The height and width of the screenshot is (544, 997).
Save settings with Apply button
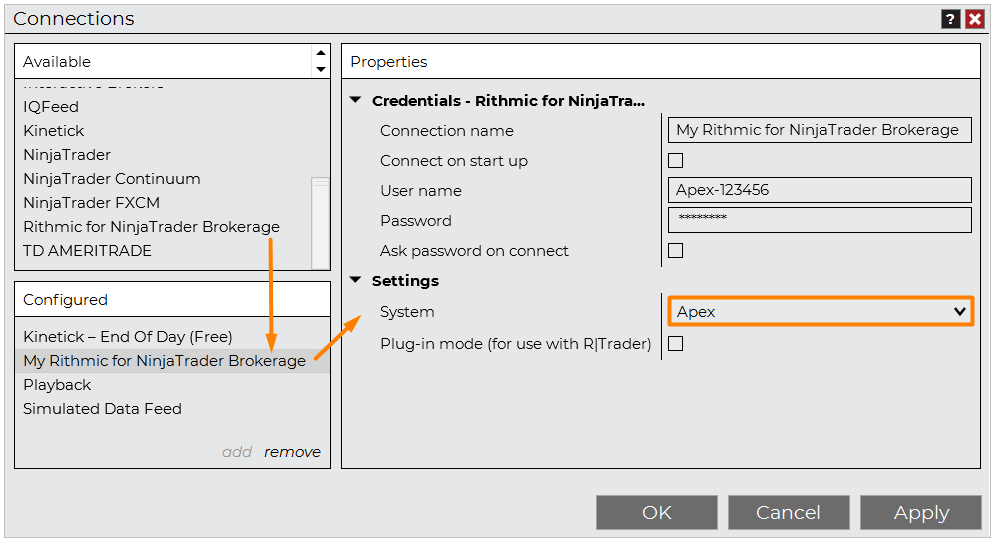[x=921, y=512]
